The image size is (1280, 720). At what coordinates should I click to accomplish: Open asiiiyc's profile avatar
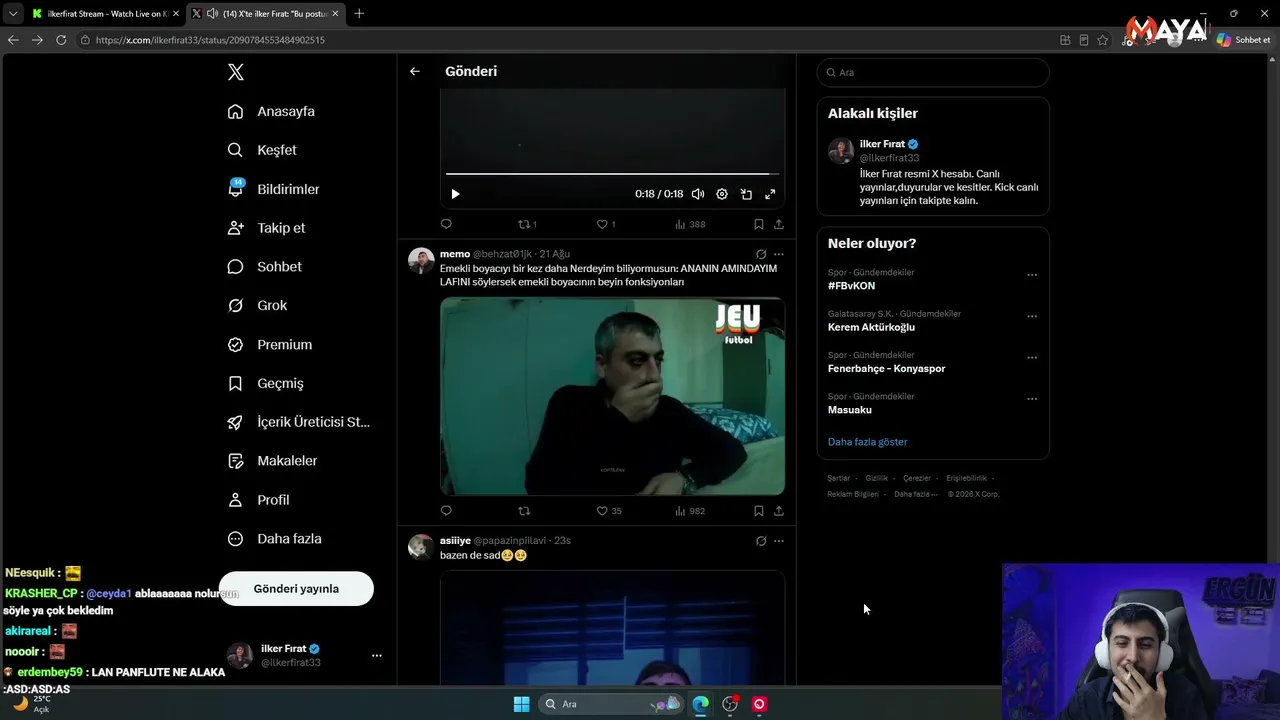(x=421, y=547)
